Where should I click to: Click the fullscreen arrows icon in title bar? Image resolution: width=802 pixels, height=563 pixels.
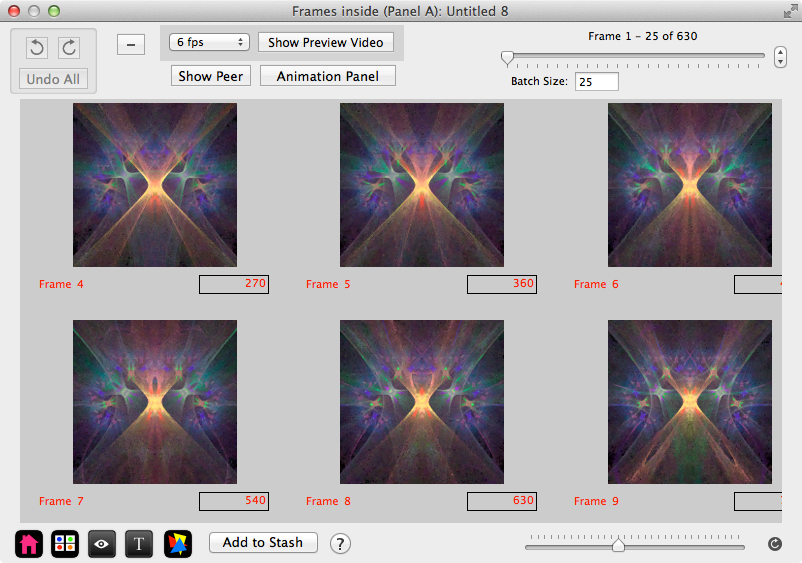(790, 11)
